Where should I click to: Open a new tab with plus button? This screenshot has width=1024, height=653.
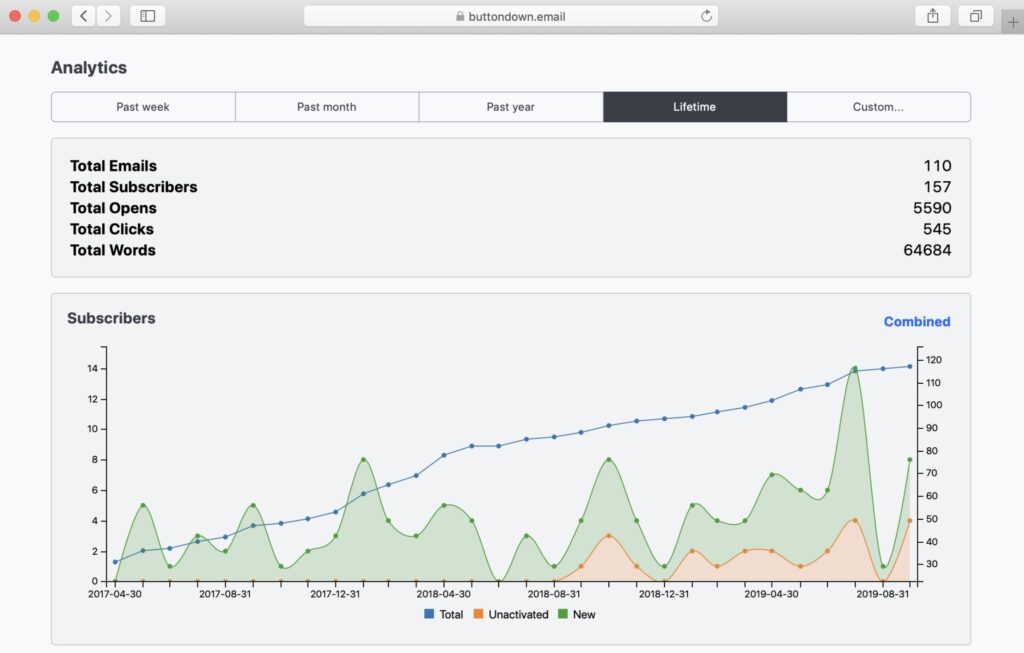click(1012, 22)
